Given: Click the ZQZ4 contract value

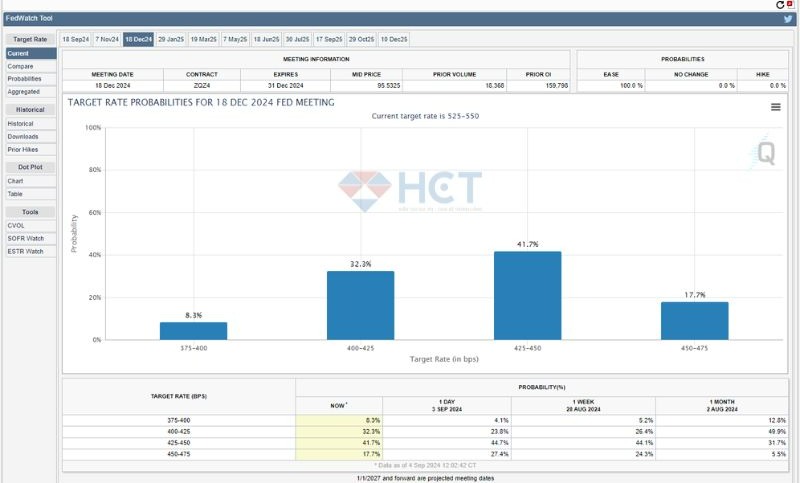Looking at the screenshot, I should coord(202,86).
